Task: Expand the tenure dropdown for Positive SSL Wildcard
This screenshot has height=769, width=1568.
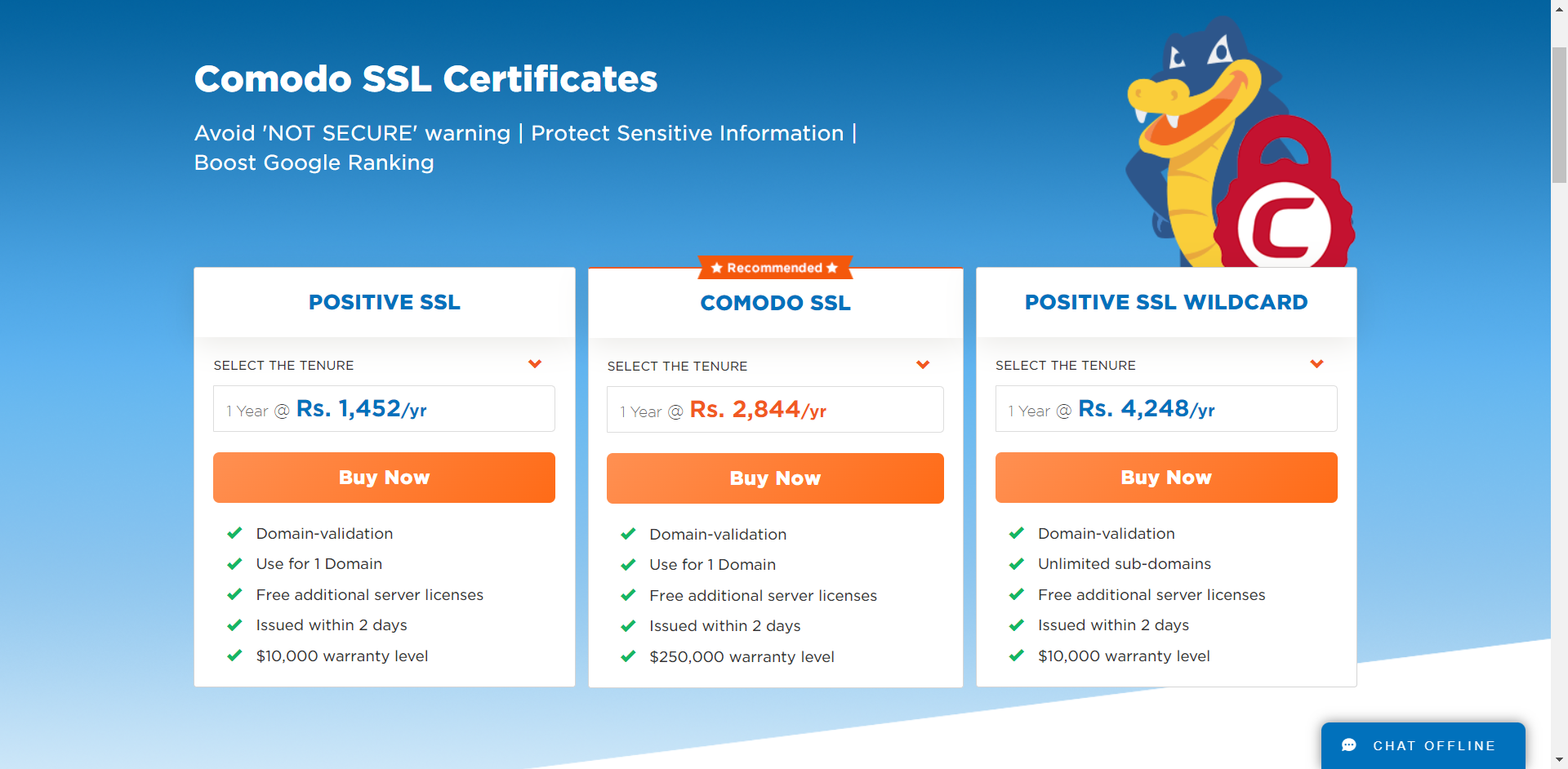Action: point(1317,364)
